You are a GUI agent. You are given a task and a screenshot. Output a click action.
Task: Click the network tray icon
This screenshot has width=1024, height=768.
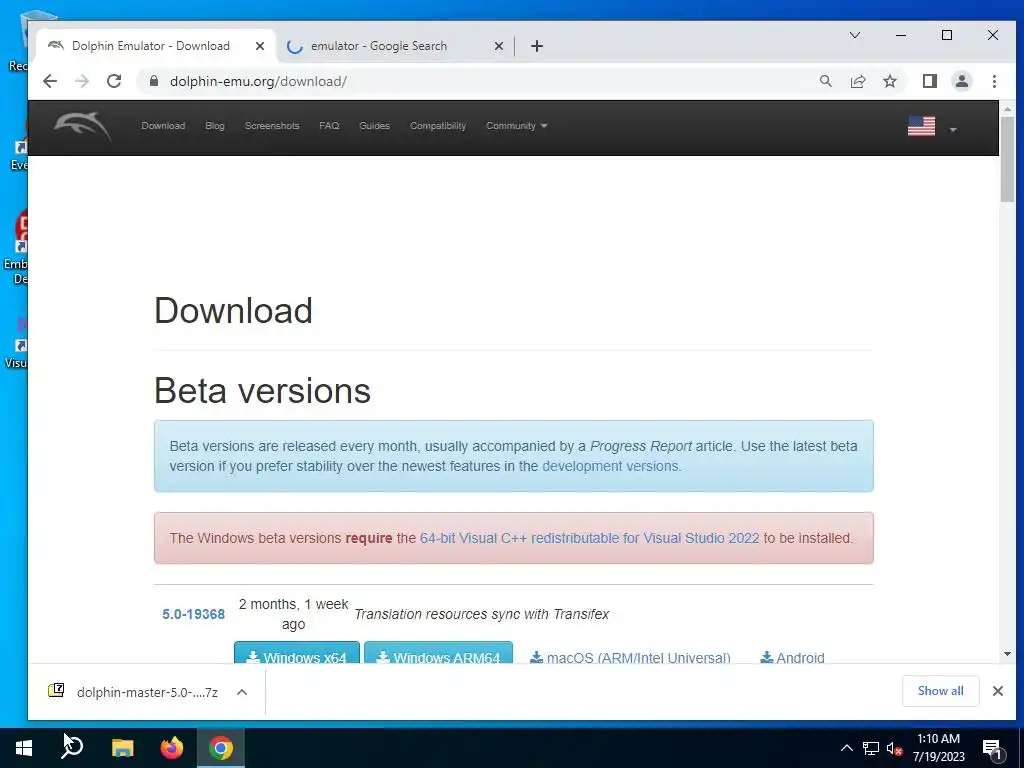pyautogui.click(x=871, y=748)
